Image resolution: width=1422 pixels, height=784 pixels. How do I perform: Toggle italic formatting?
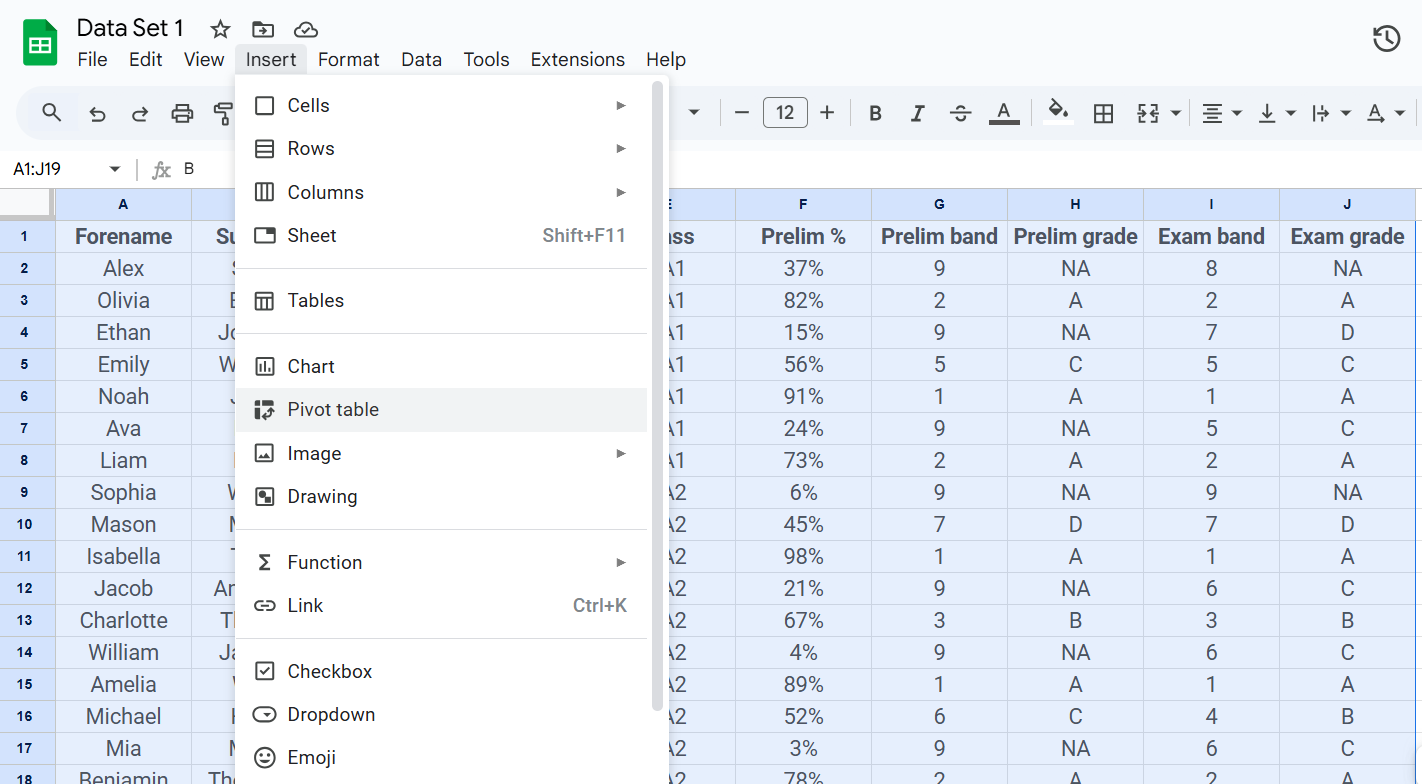click(917, 113)
